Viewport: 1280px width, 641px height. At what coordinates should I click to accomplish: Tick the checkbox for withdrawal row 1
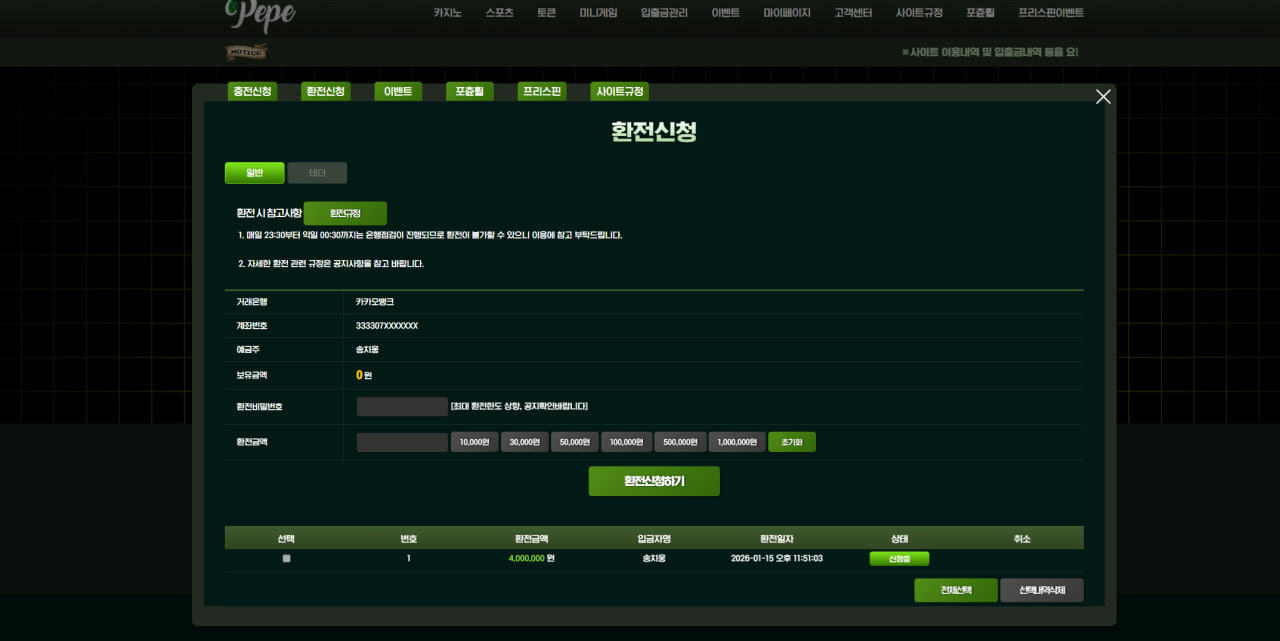click(286, 559)
